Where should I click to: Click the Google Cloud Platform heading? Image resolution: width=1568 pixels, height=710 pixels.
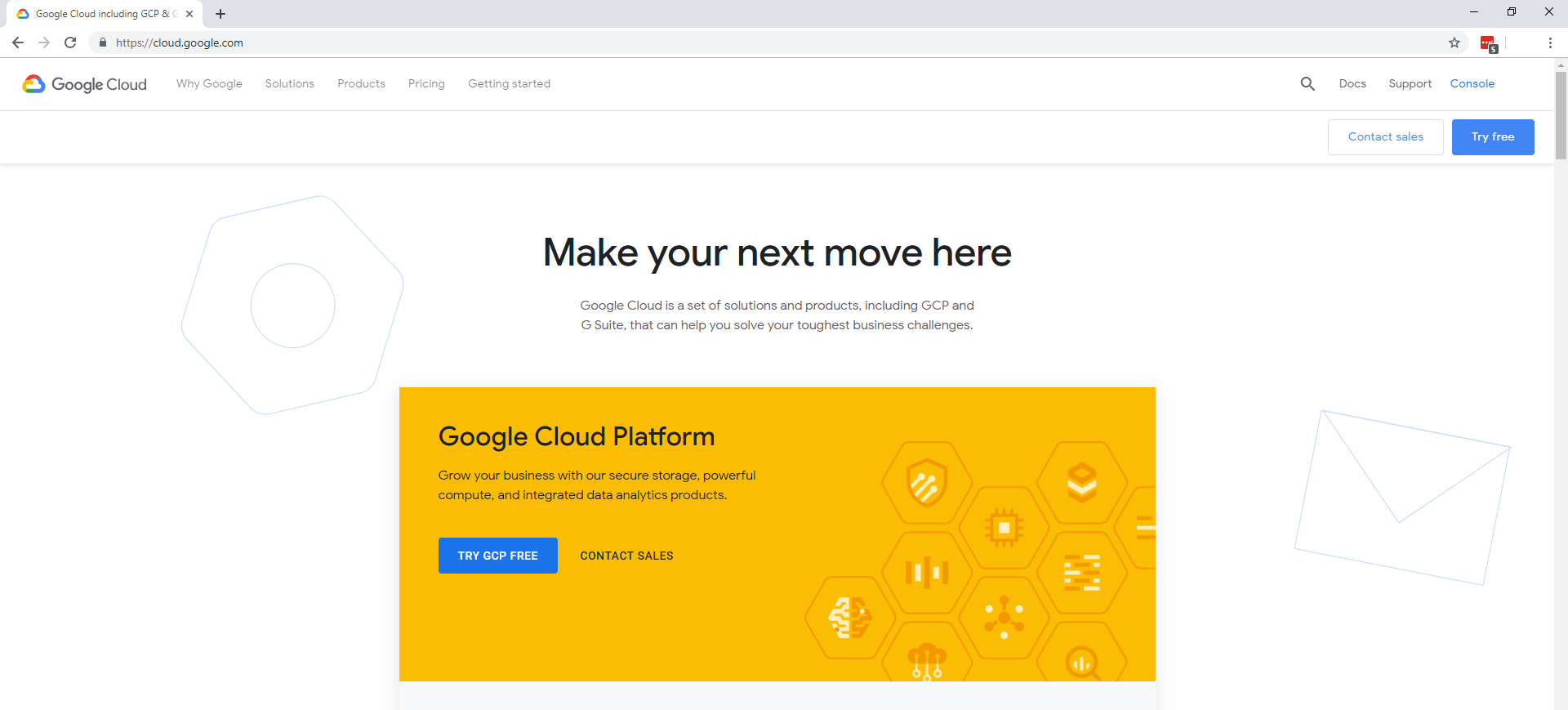[x=577, y=436]
